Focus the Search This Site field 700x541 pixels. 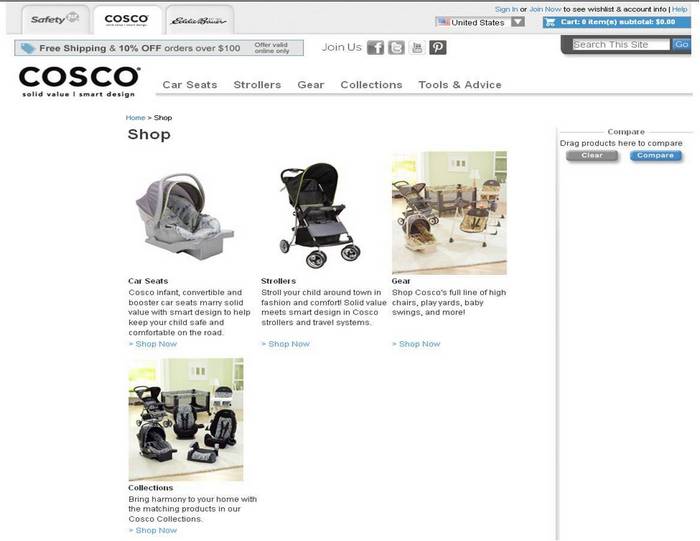[x=621, y=45]
